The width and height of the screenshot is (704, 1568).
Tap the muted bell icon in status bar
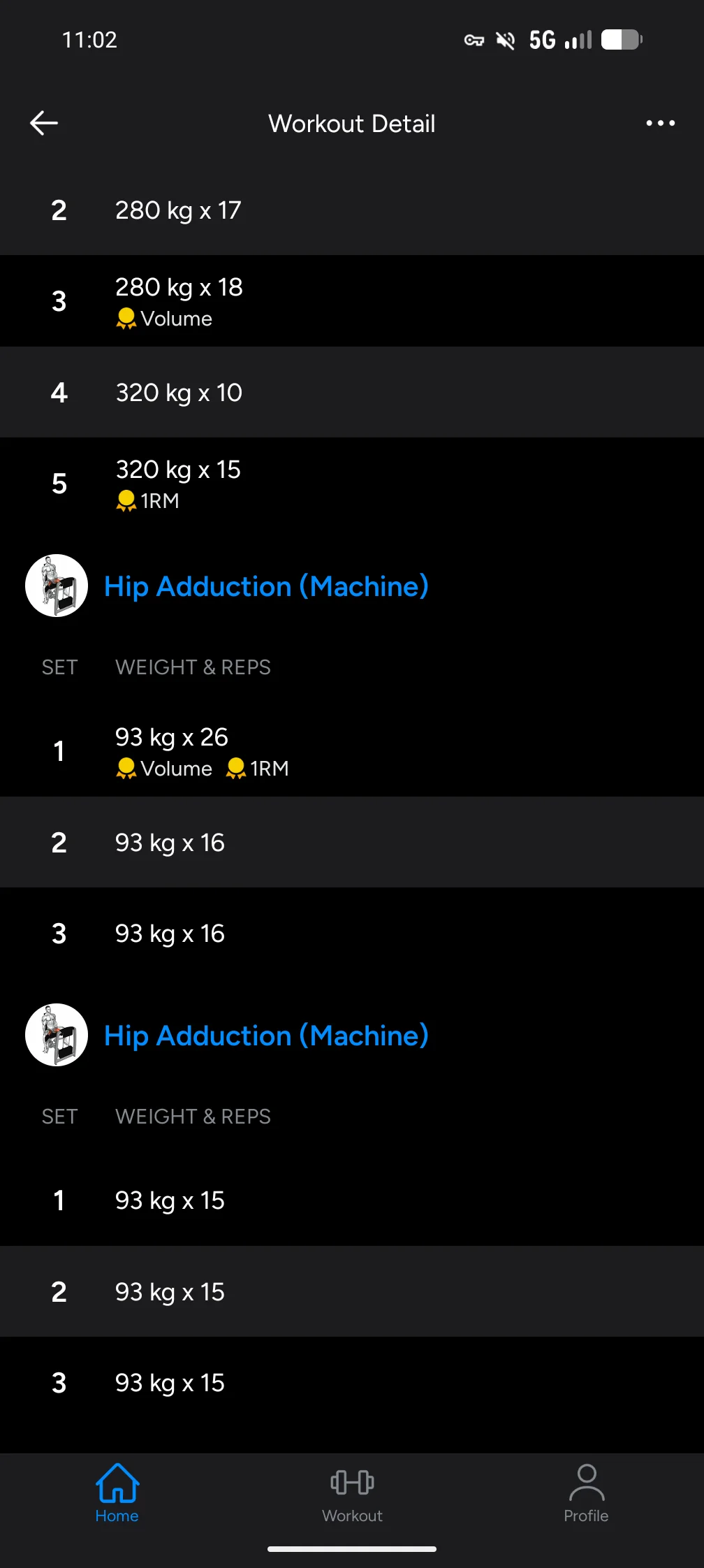[505, 41]
